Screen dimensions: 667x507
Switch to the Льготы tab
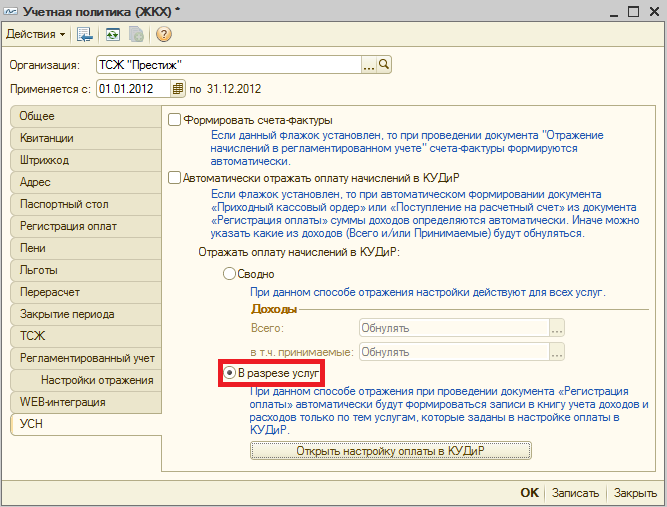coord(86,270)
